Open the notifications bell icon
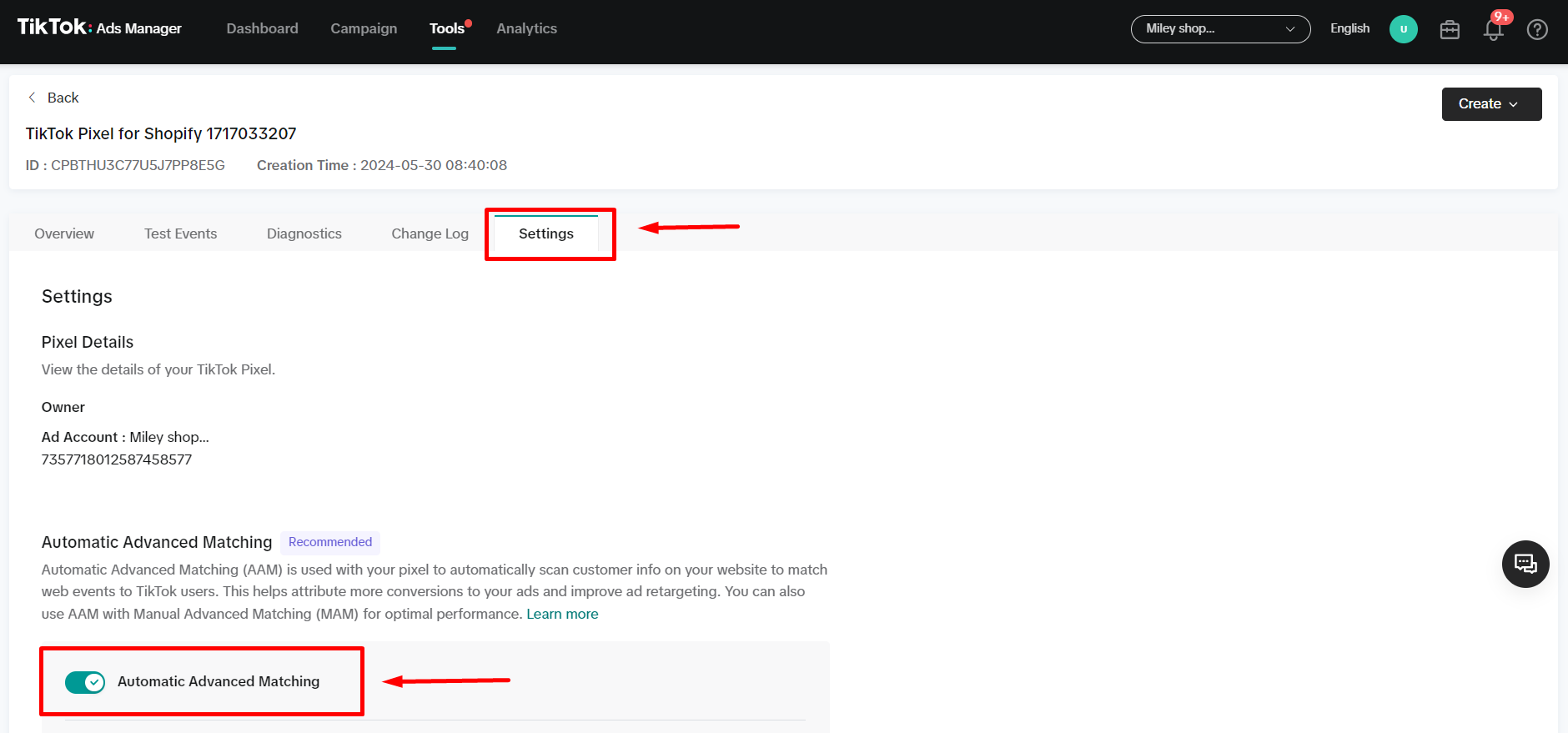The image size is (1568, 733). click(x=1493, y=30)
